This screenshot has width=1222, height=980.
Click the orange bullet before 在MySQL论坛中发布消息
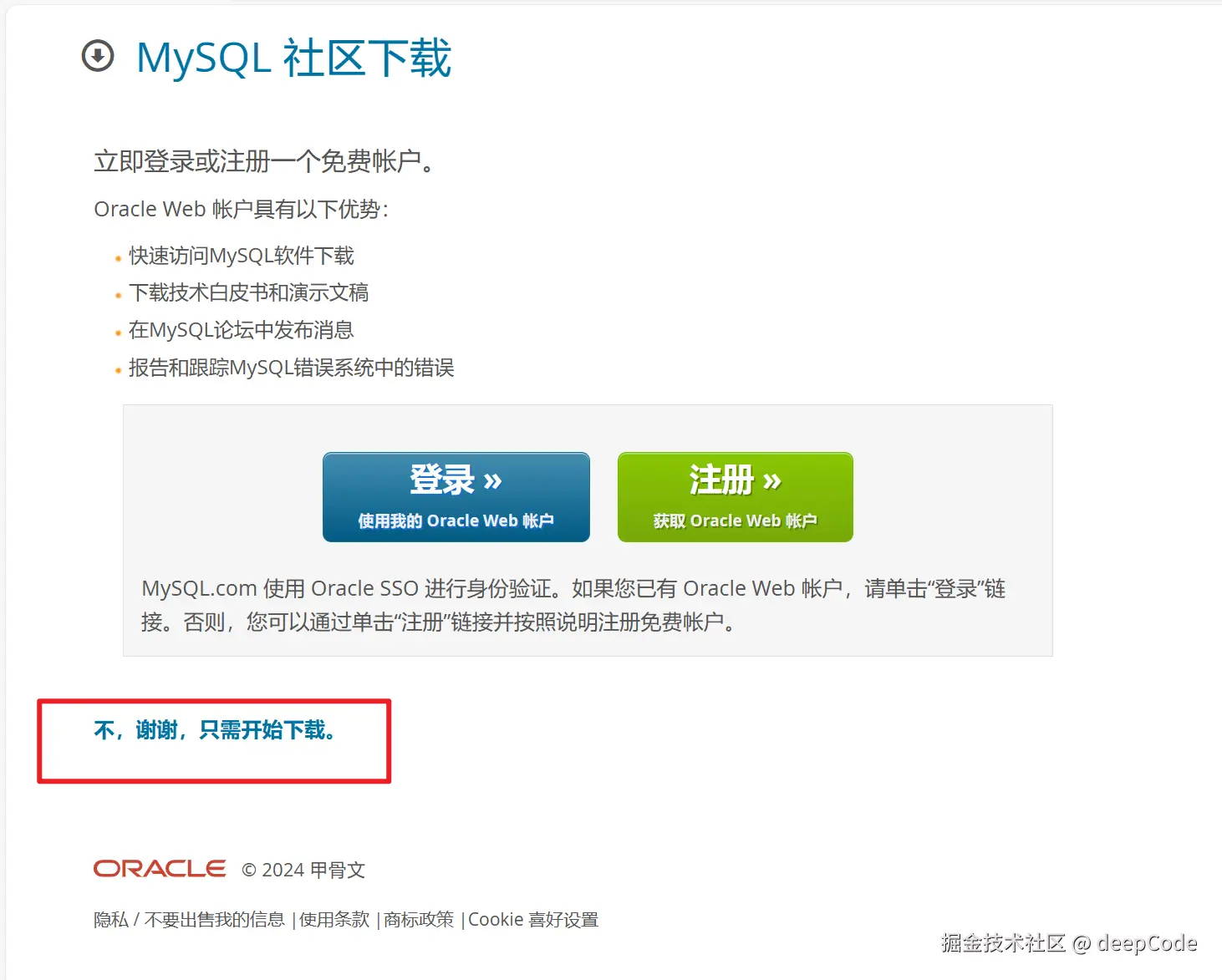coord(118,333)
